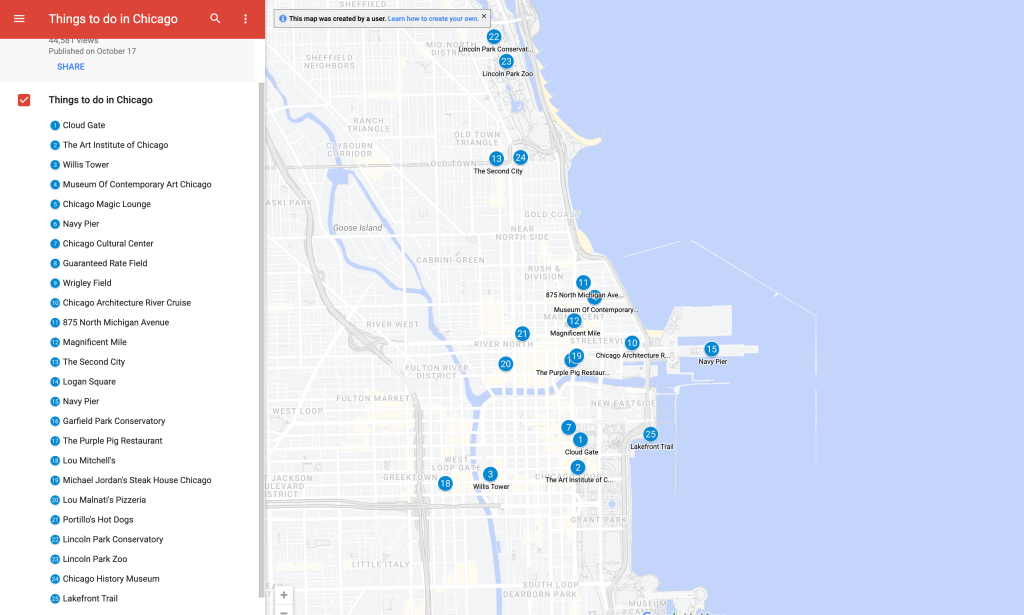Select Willis Tower in the sidebar list
This screenshot has height=615, width=1024.
[x=86, y=165]
